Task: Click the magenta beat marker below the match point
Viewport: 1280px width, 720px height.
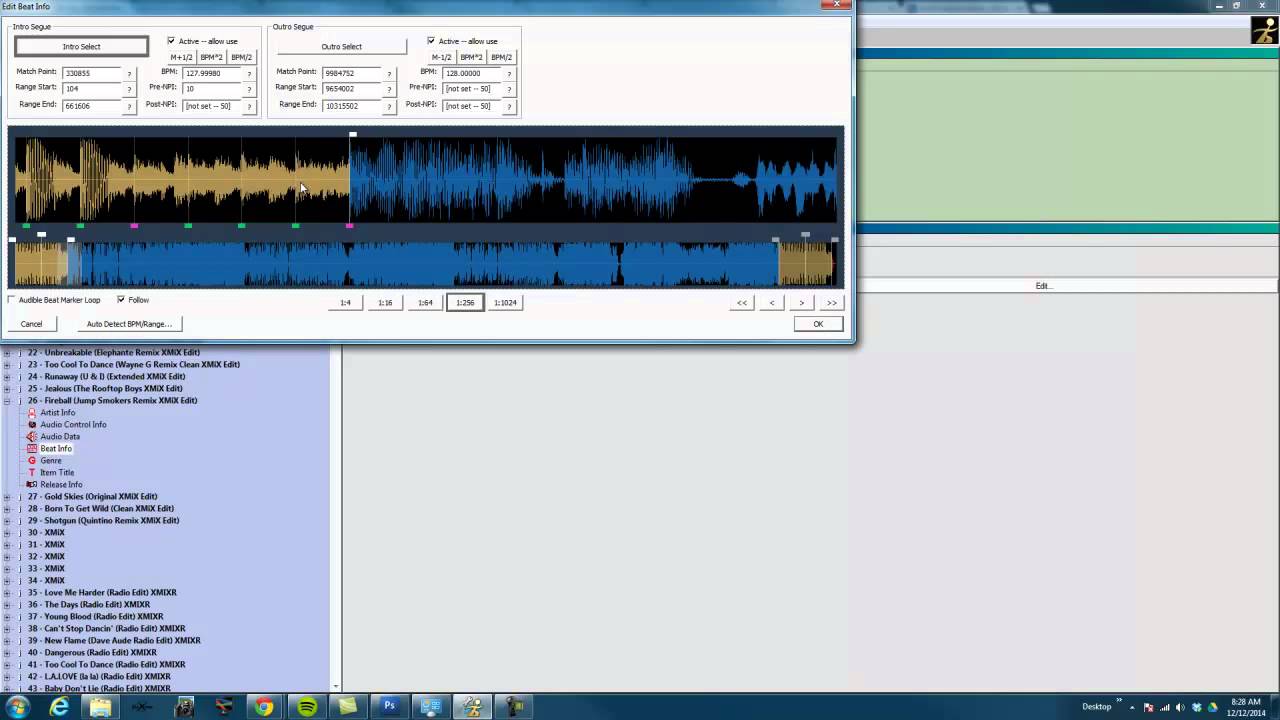Action: coord(349,226)
